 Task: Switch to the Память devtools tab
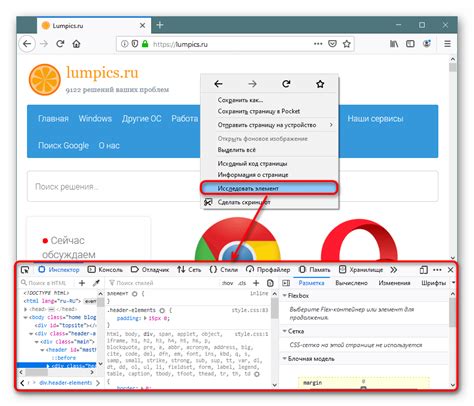[315, 270]
